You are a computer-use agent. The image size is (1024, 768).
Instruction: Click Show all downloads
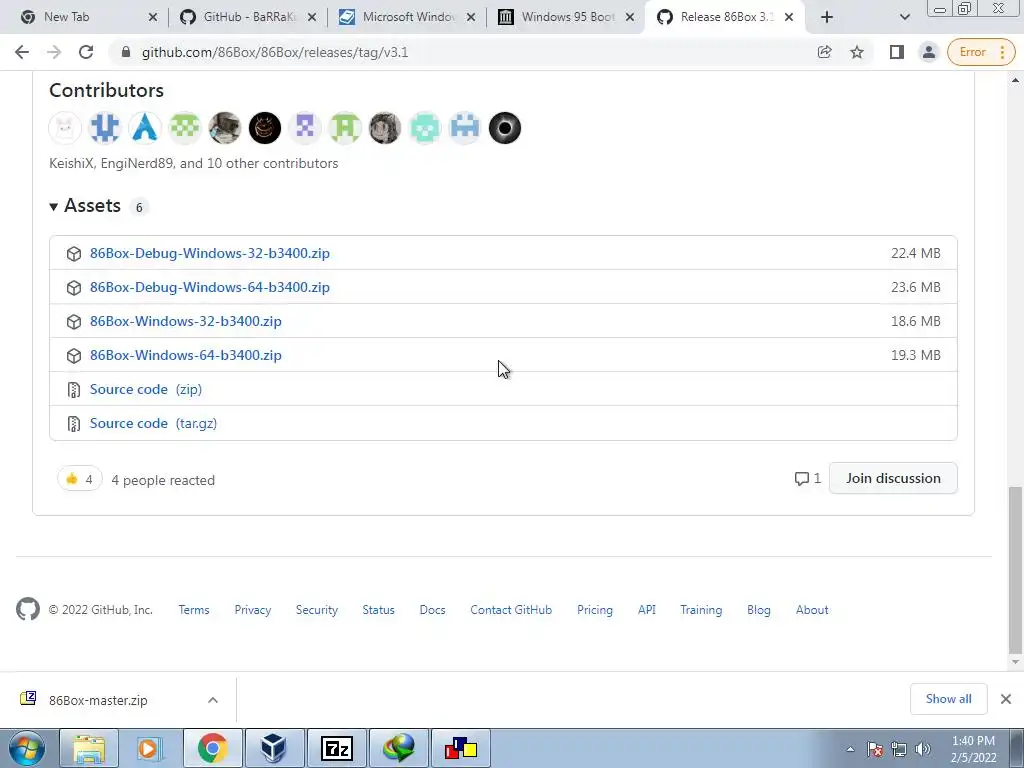click(x=948, y=699)
